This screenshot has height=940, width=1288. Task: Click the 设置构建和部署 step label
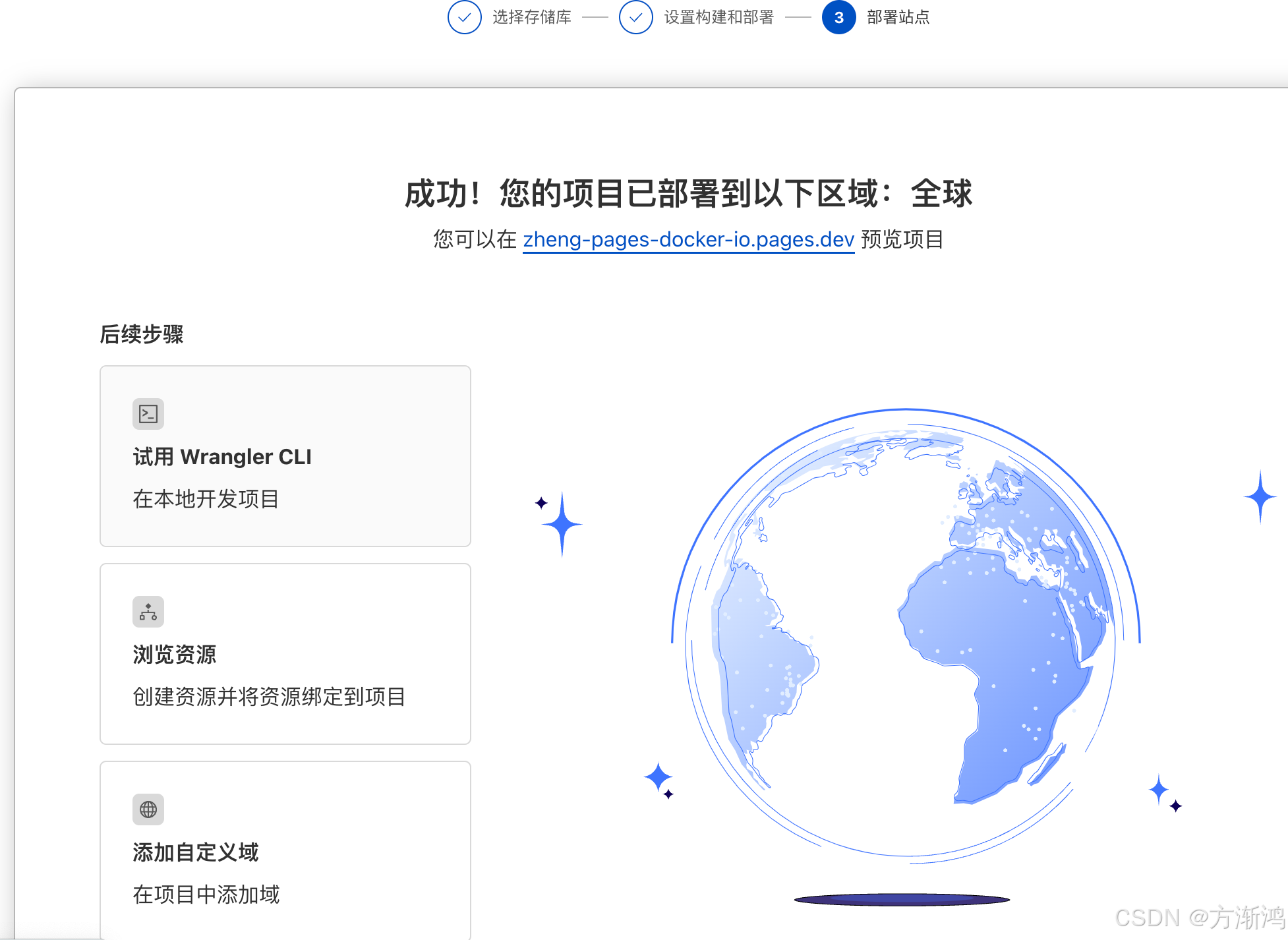[x=718, y=17]
